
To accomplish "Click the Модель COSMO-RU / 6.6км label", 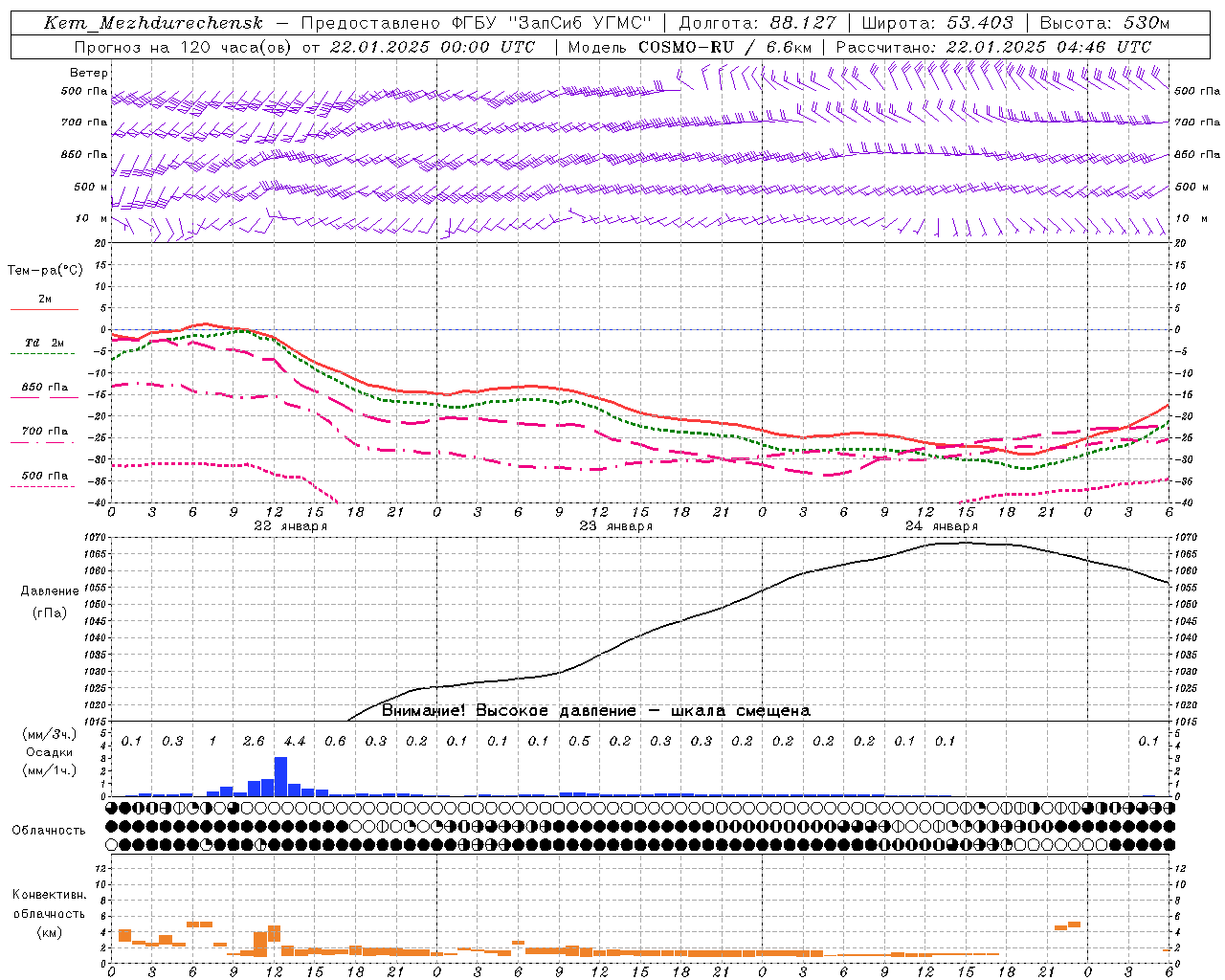I will (x=690, y=47).
